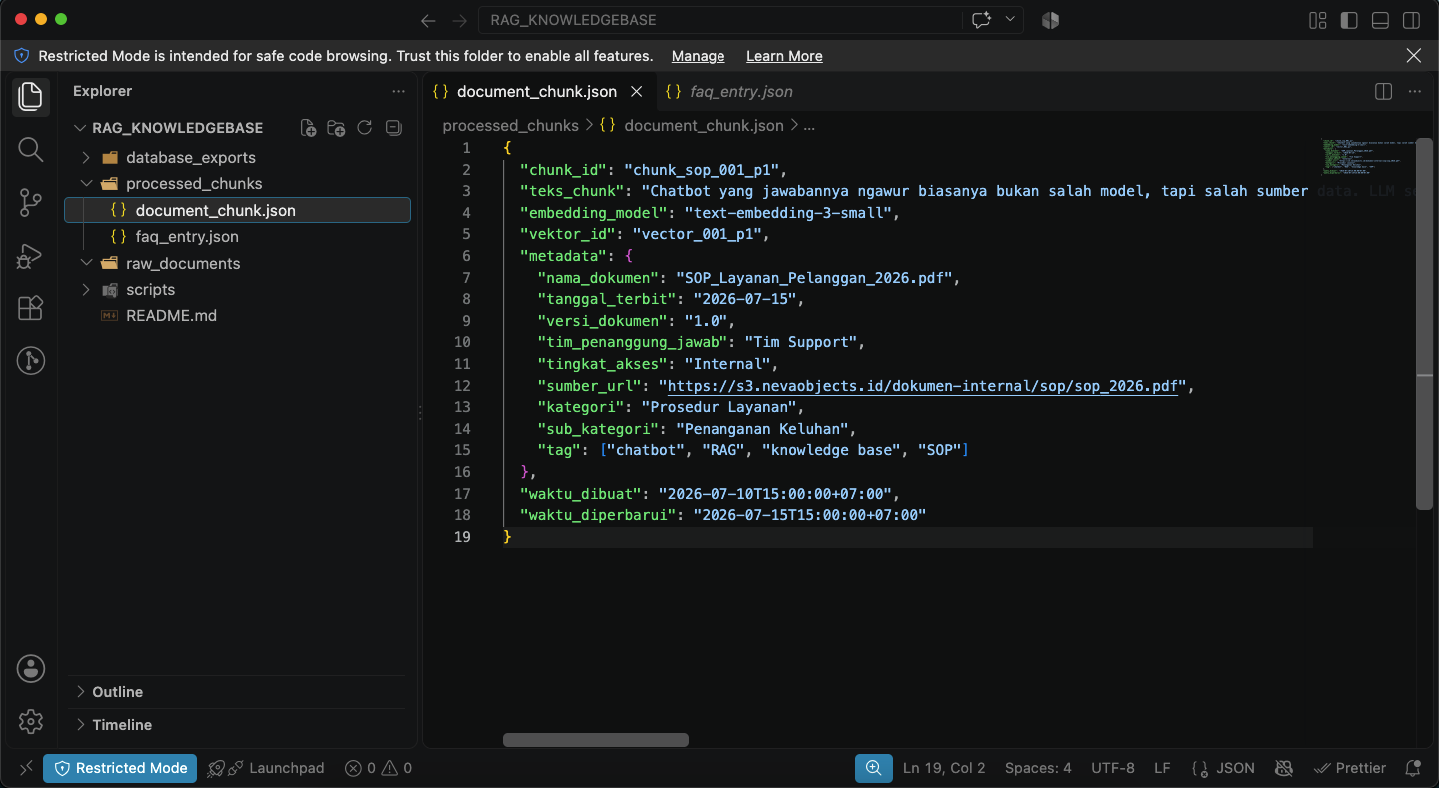
Task: Click the errors and warnings counter
Action: click(x=378, y=768)
